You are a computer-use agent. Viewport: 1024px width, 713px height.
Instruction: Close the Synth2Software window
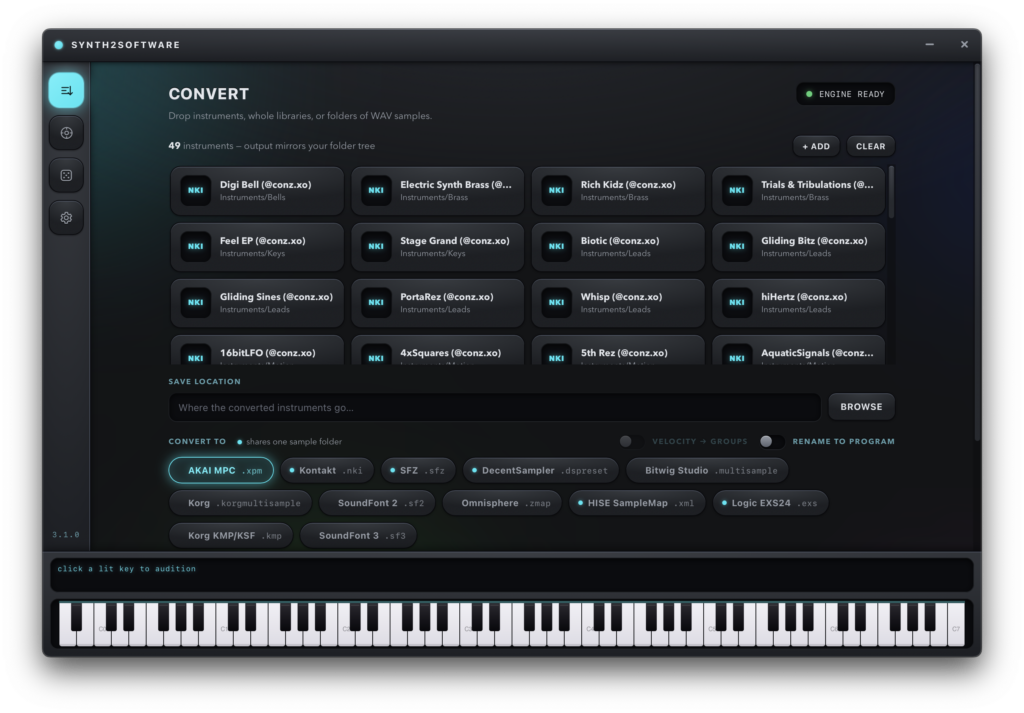[x=964, y=44]
